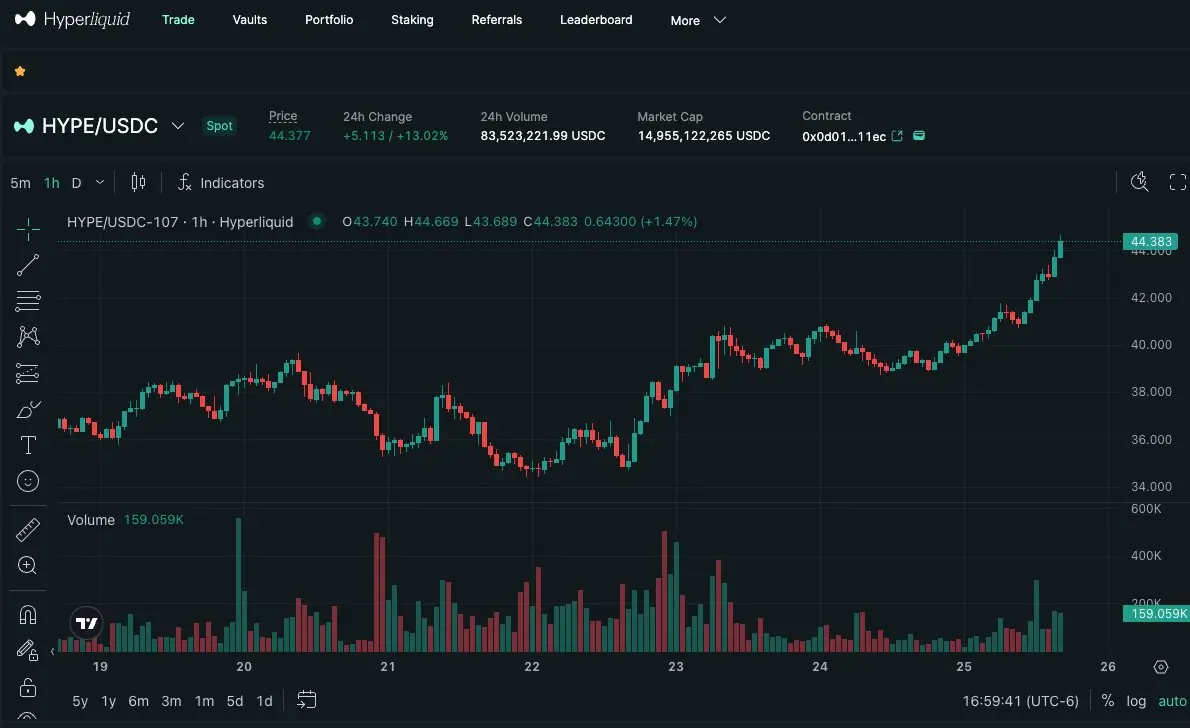Click contract address 0x0d01...11ec
1190x728 pixels.
click(x=844, y=137)
